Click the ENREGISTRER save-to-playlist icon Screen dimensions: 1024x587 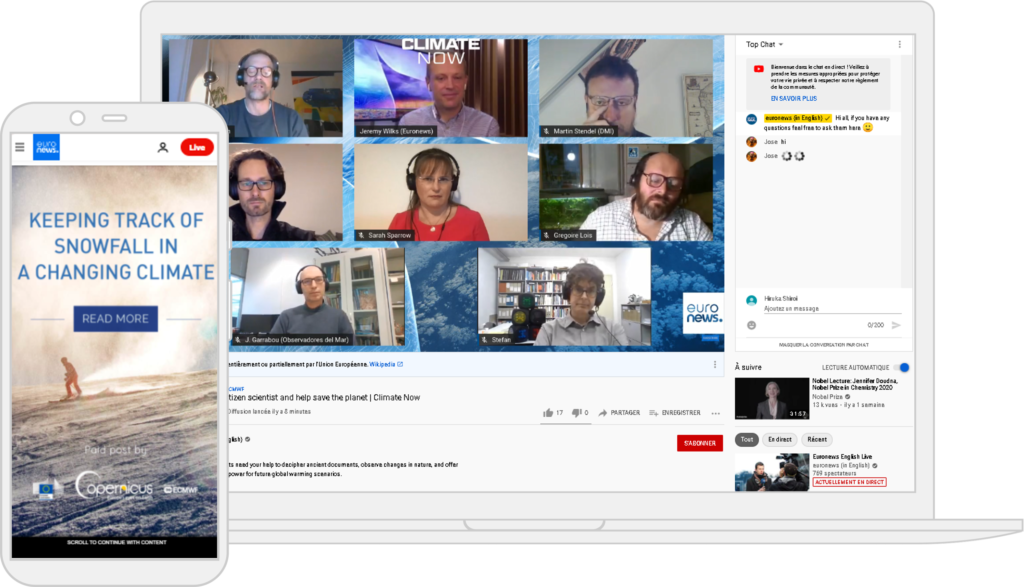(654, 412)
